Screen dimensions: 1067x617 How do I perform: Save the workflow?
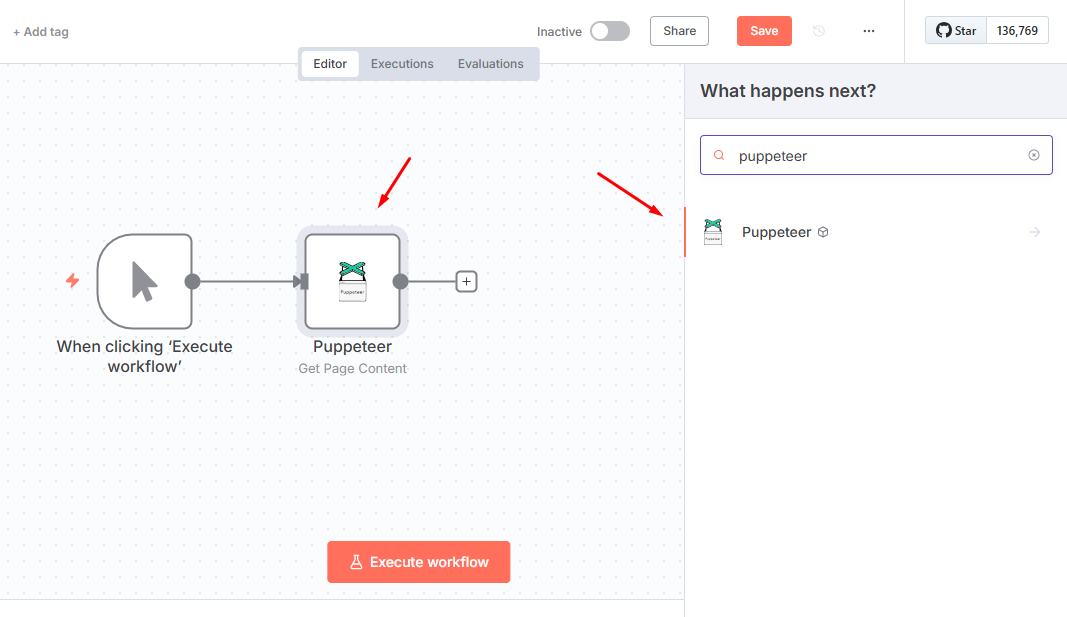pos(764,31)
